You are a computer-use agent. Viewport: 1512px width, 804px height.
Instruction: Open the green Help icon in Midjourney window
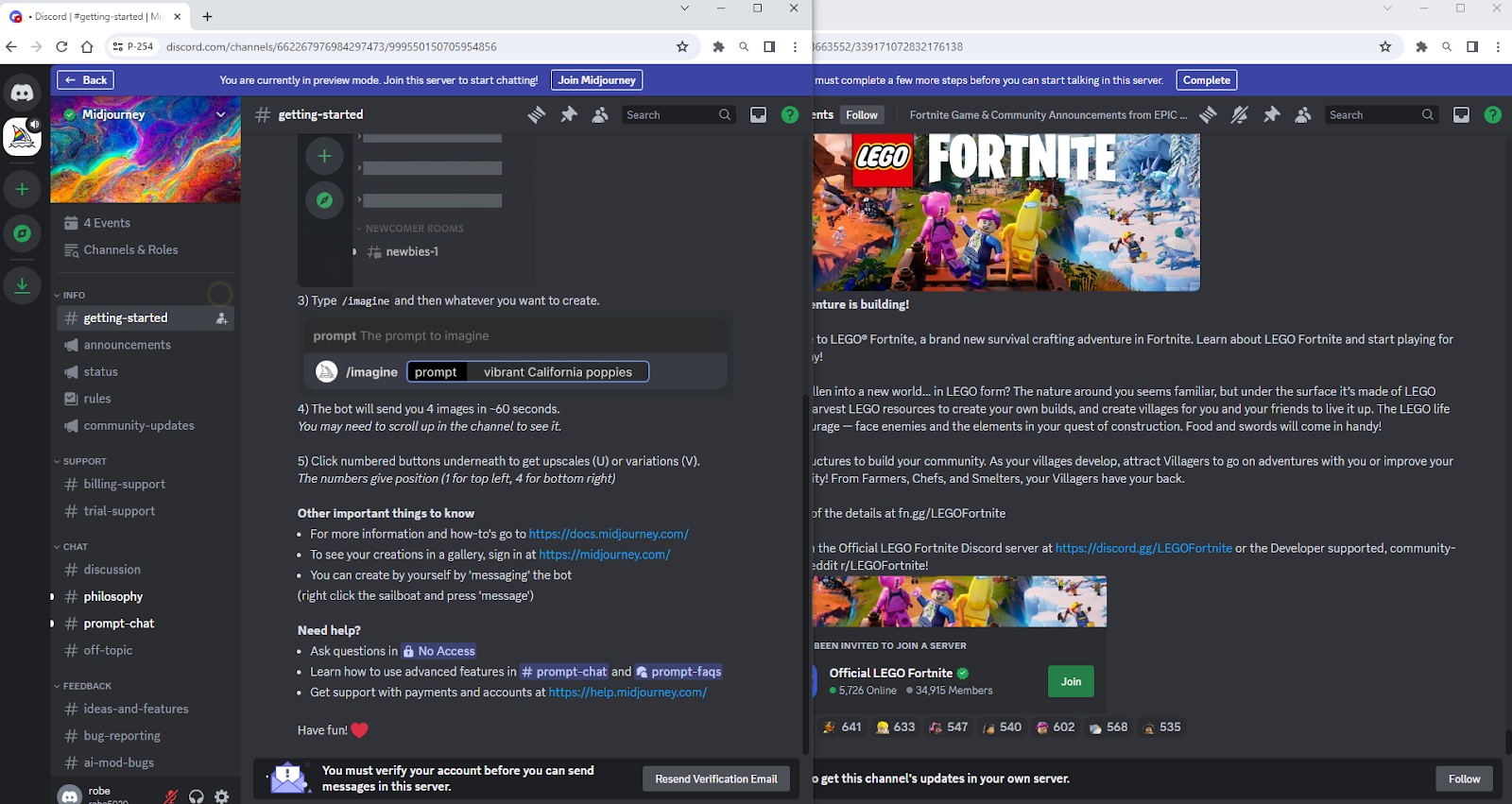pyautogui.click(x=790, y=114)
